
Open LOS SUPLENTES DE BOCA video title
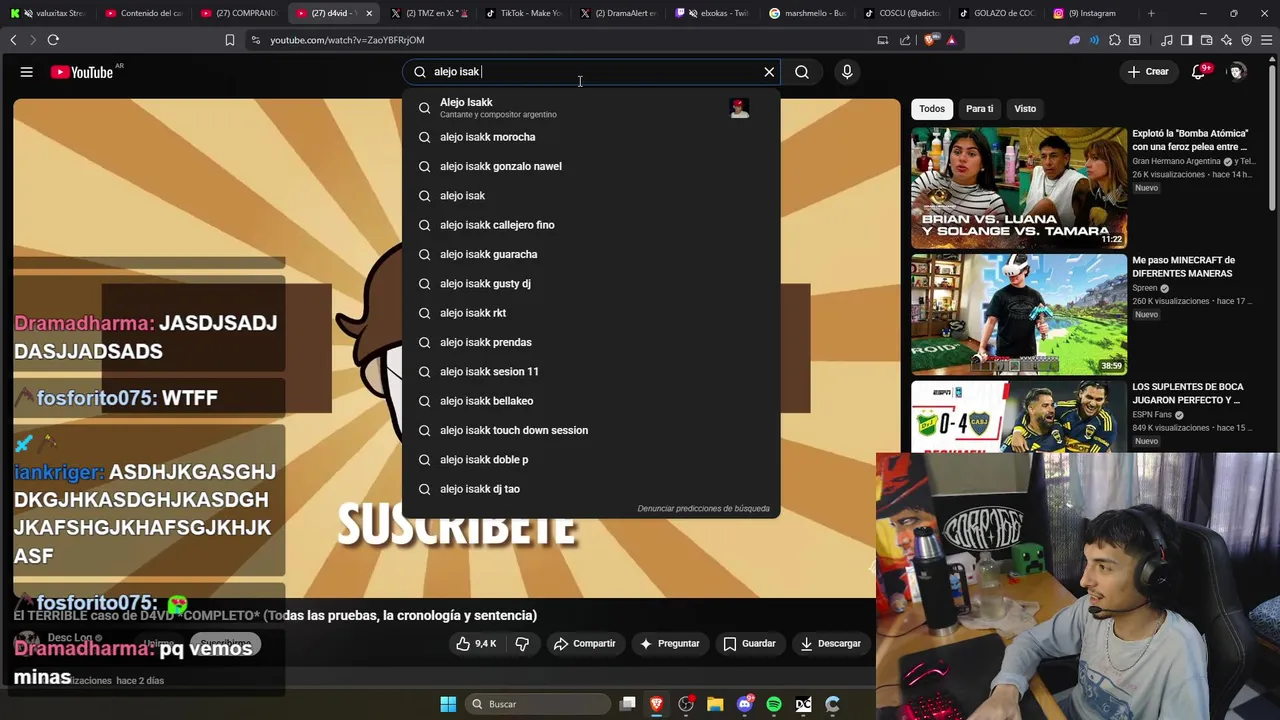click(x=1188, y=393)
